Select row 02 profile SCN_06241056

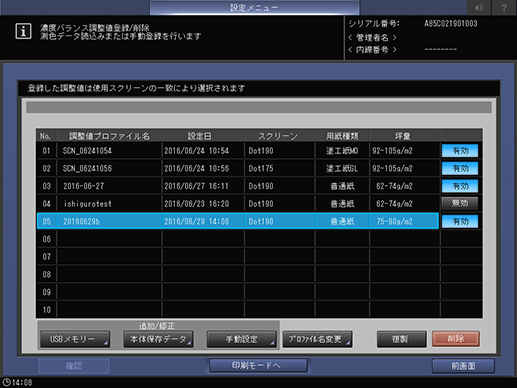(x=238, y=168)
